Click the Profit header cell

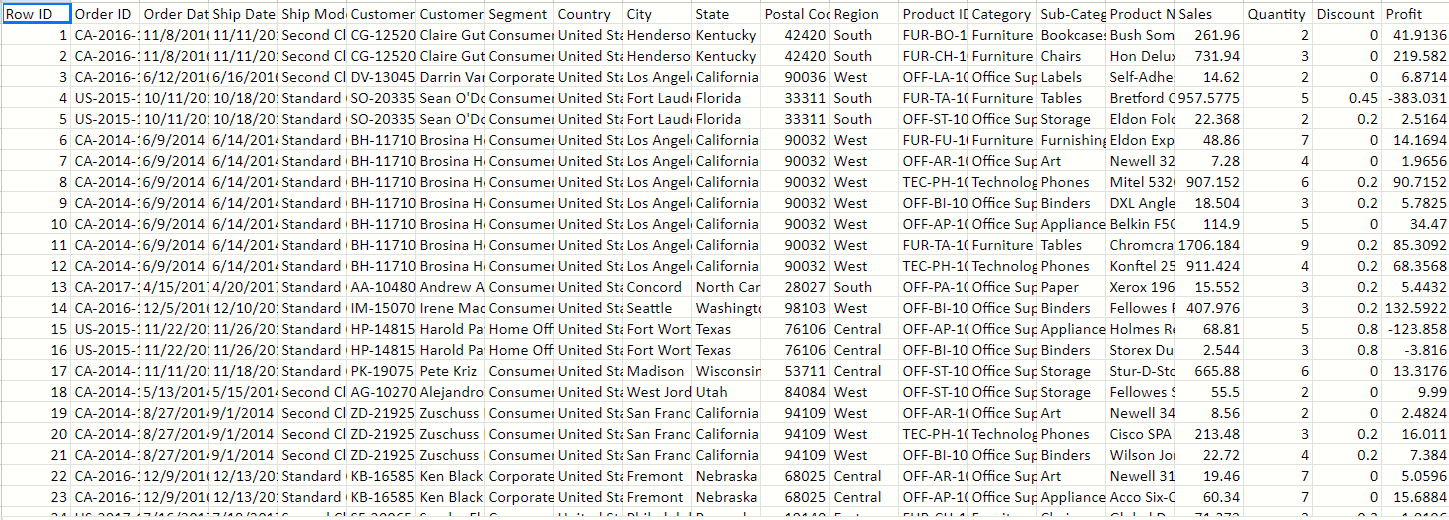(1415, 14)
